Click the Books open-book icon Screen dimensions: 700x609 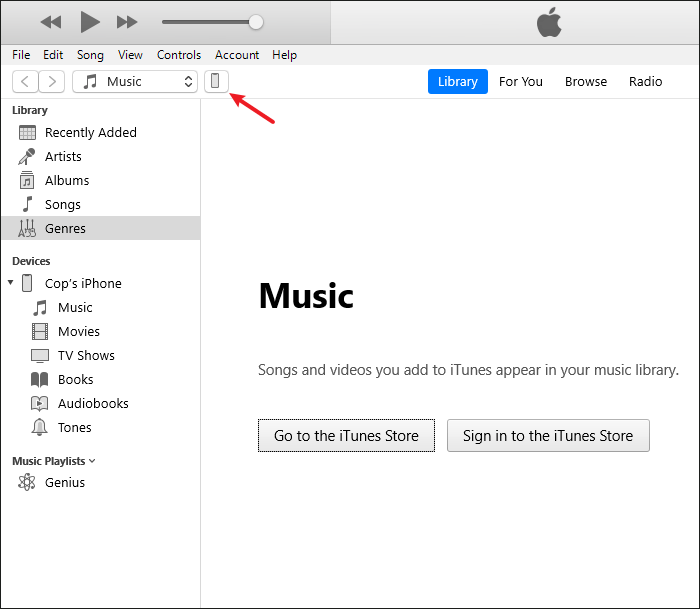(x=40, y=380)
